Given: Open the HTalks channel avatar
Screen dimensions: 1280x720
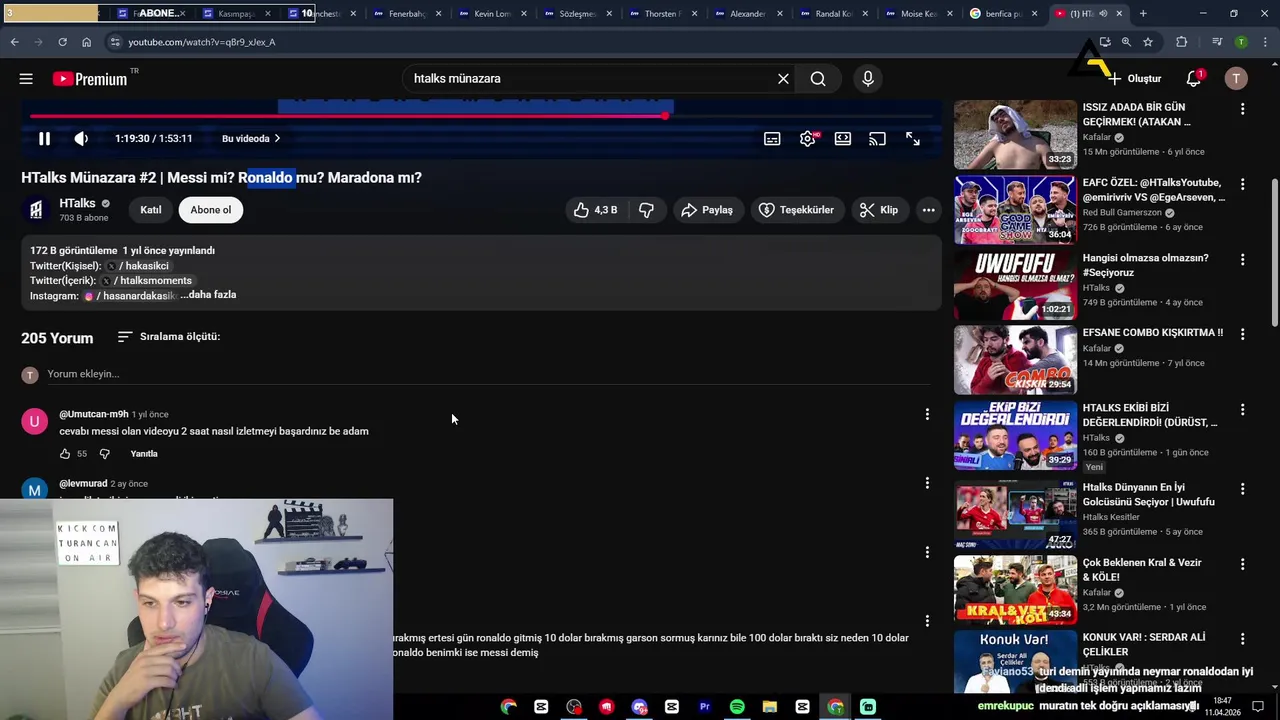Looking at the screenshot, I should click(36, 210).
